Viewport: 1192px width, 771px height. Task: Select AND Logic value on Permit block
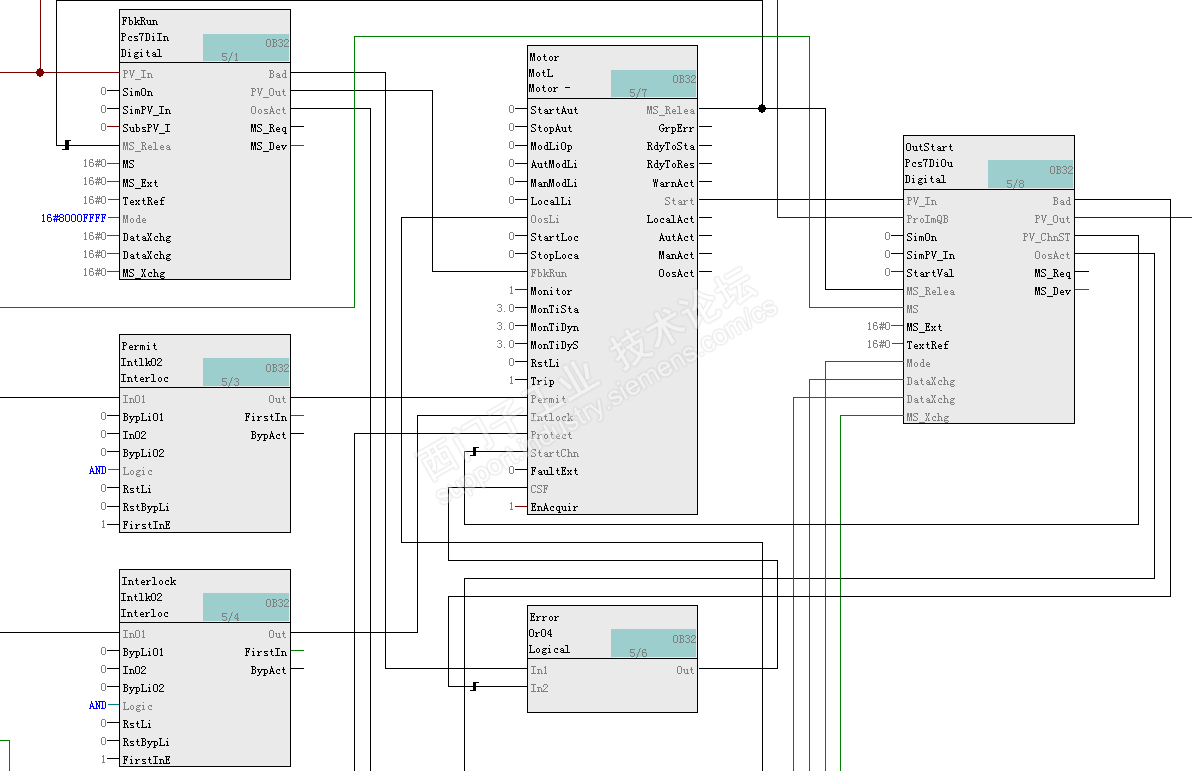pyautogui.click(x=97, y=471)
